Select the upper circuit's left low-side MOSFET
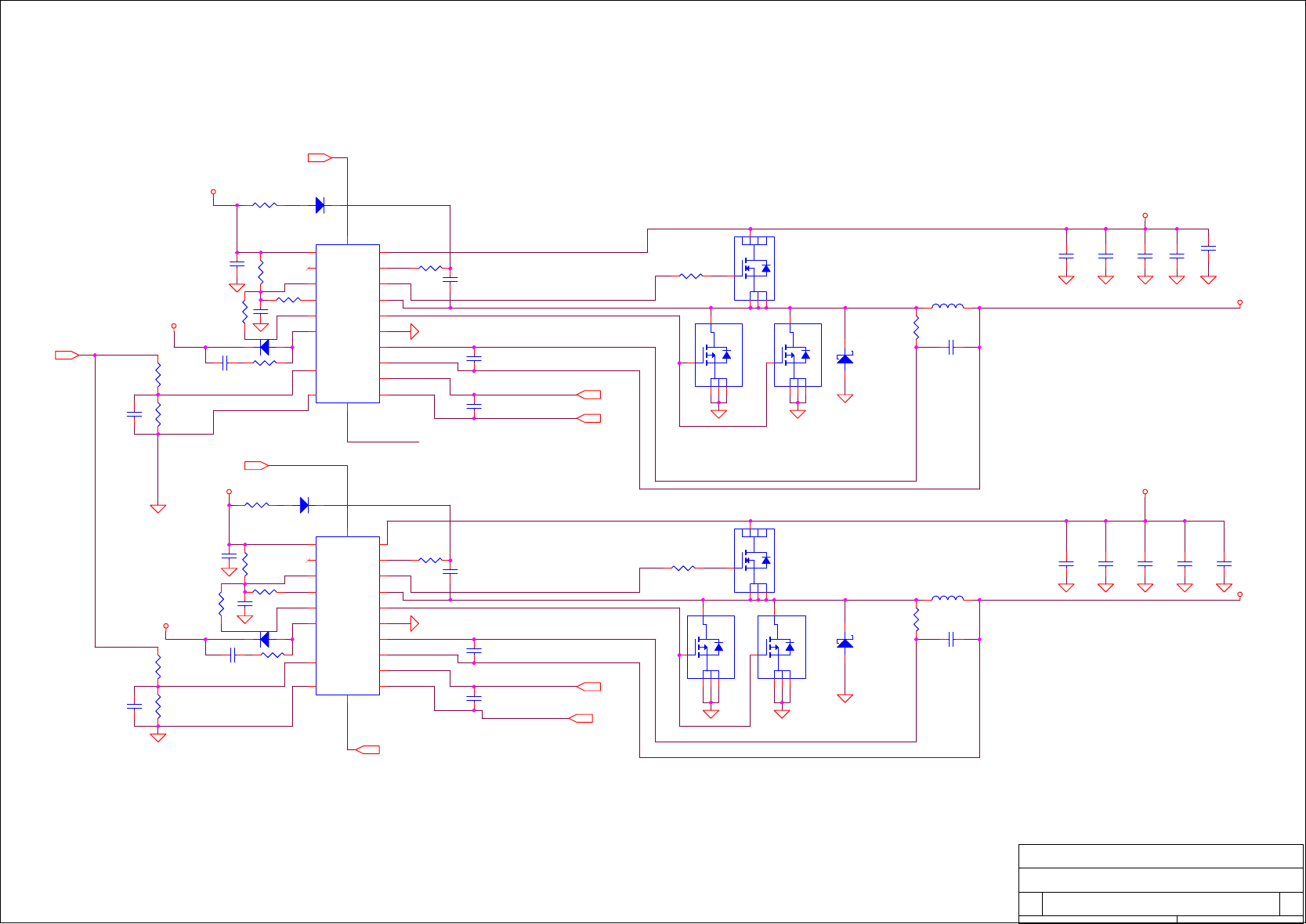Screen dimensions: 1306x924 (718, 356)
